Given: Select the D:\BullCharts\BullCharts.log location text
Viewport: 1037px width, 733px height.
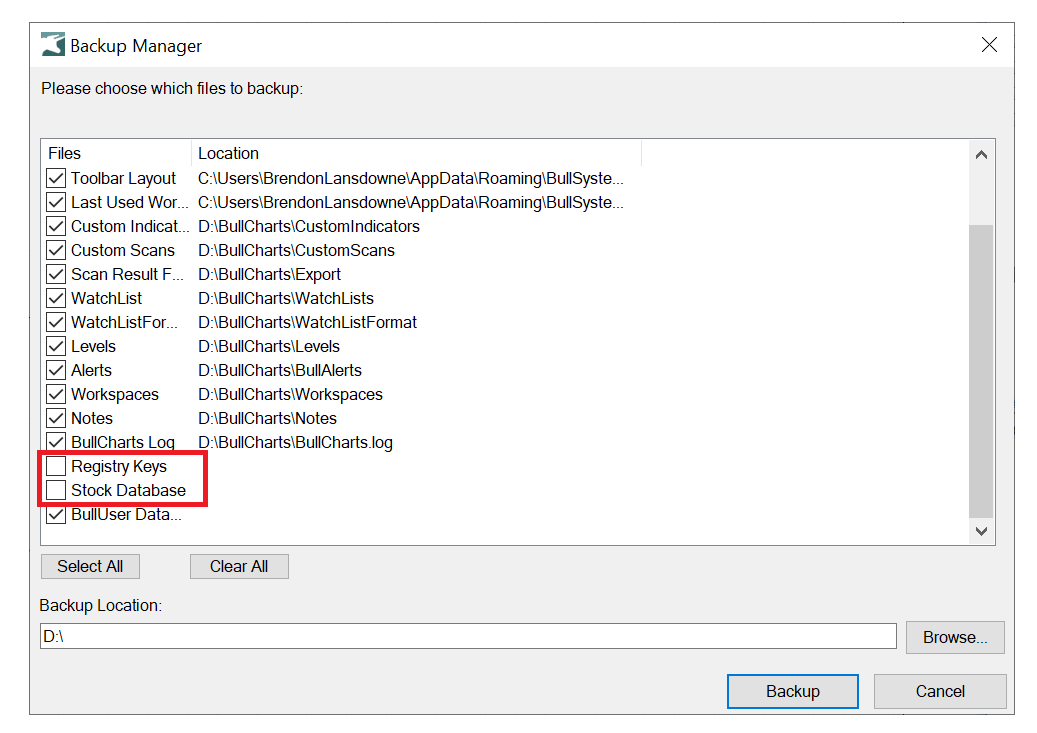Looking at the screenshot, I should click(x=295, y=442).
